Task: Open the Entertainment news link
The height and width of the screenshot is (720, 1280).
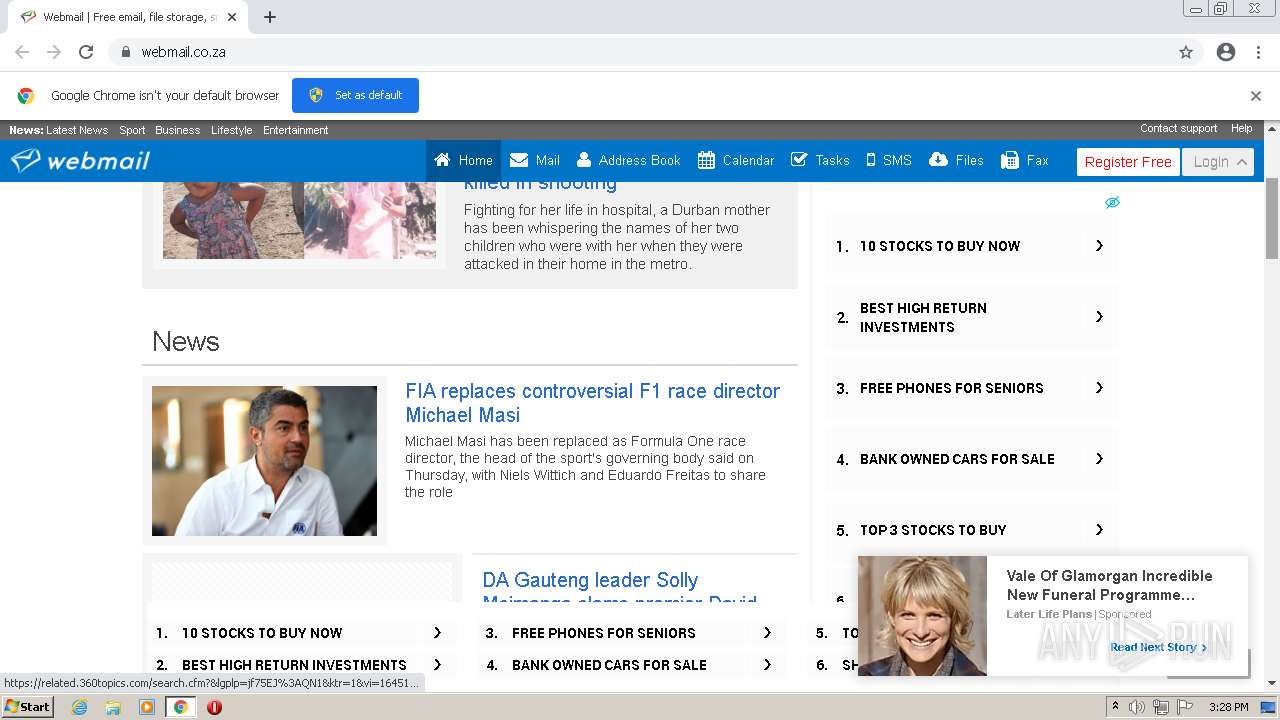Action: click(x=295, y=130)
